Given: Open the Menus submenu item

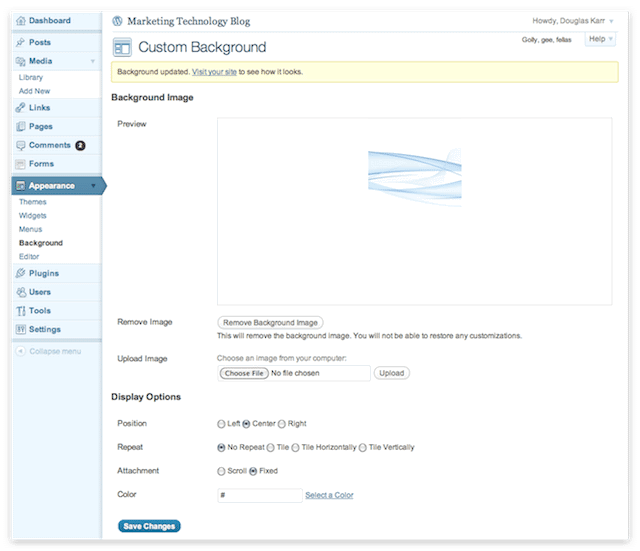Looking at the screenshot, I should 30,229.
